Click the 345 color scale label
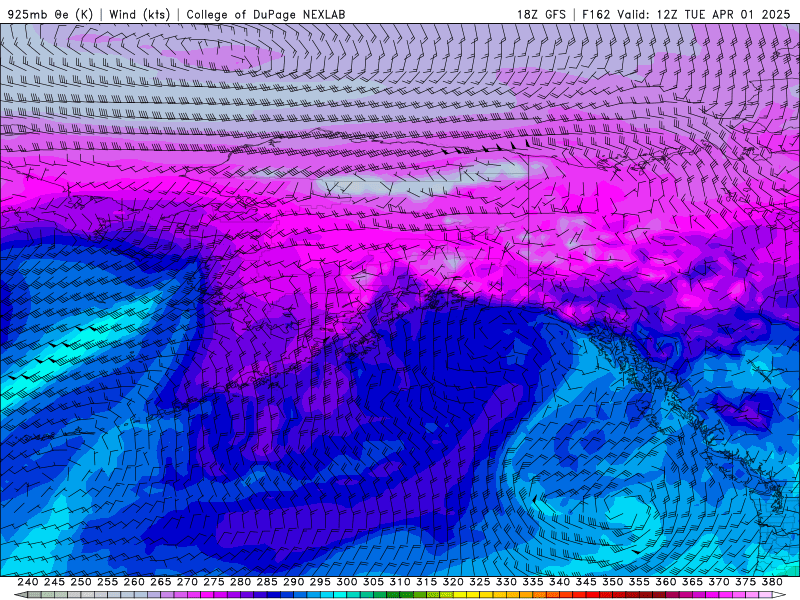800x600 pixels. [586, 582]
